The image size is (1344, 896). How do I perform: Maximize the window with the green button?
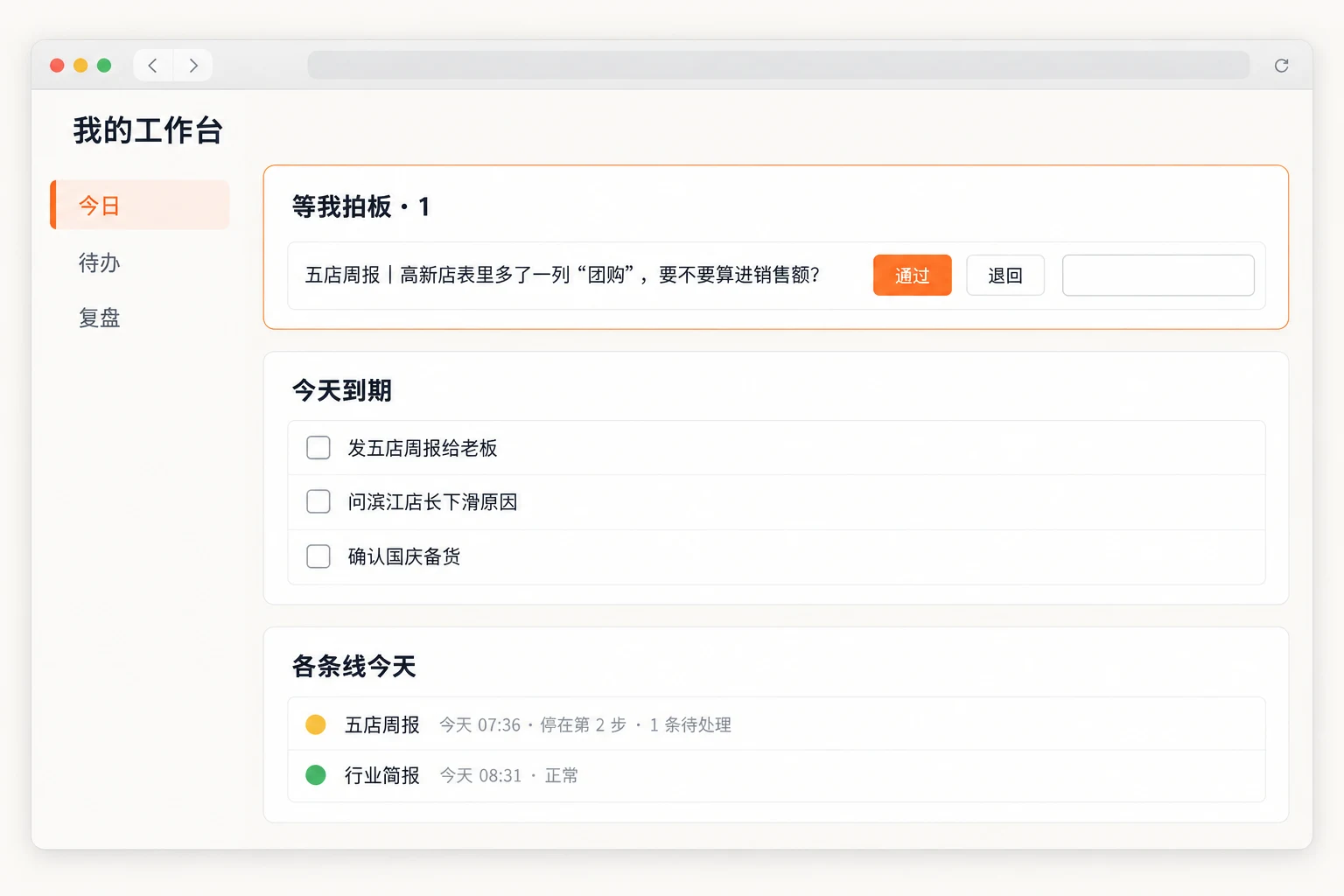pyautogui.click(x=104, y=66)
